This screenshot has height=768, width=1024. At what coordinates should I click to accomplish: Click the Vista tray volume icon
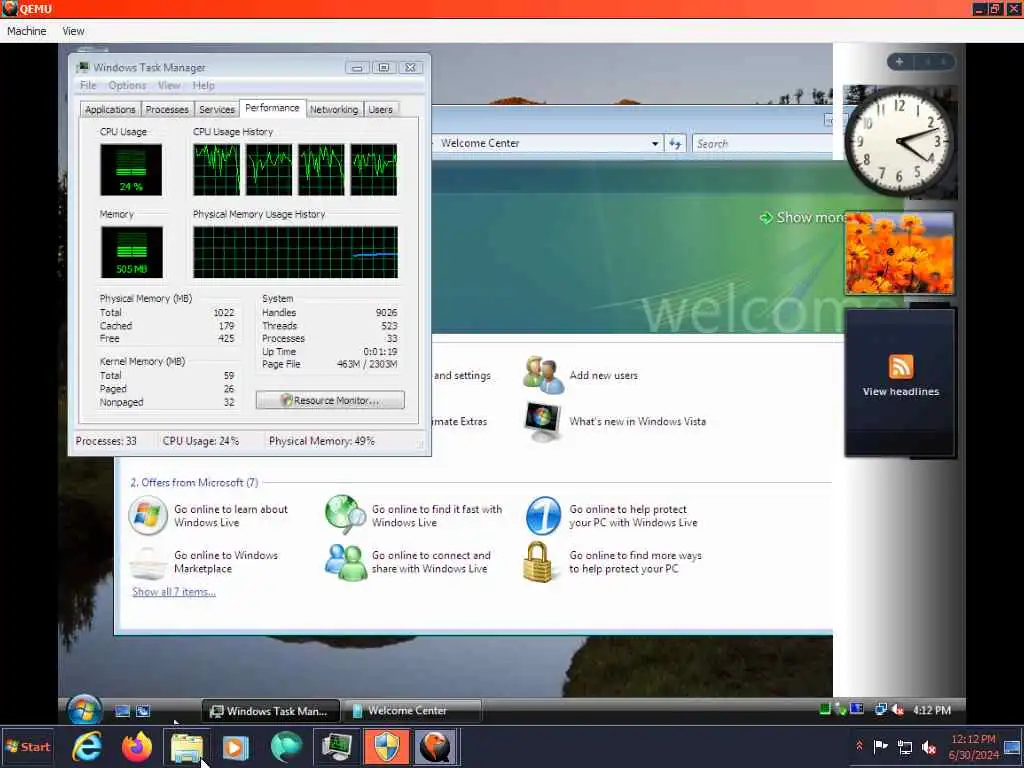(x=898, y=710)
